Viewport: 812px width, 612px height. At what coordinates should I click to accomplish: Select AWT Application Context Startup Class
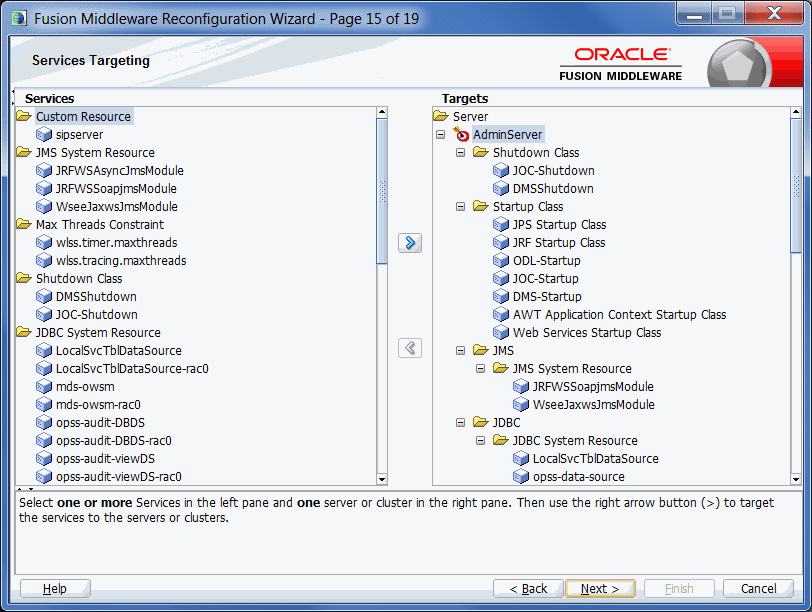(620, 315)
